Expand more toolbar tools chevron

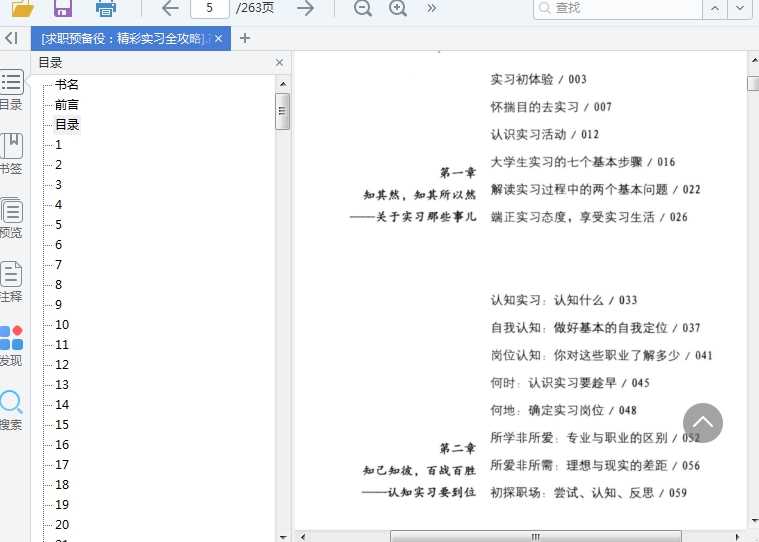click(432, 8)
